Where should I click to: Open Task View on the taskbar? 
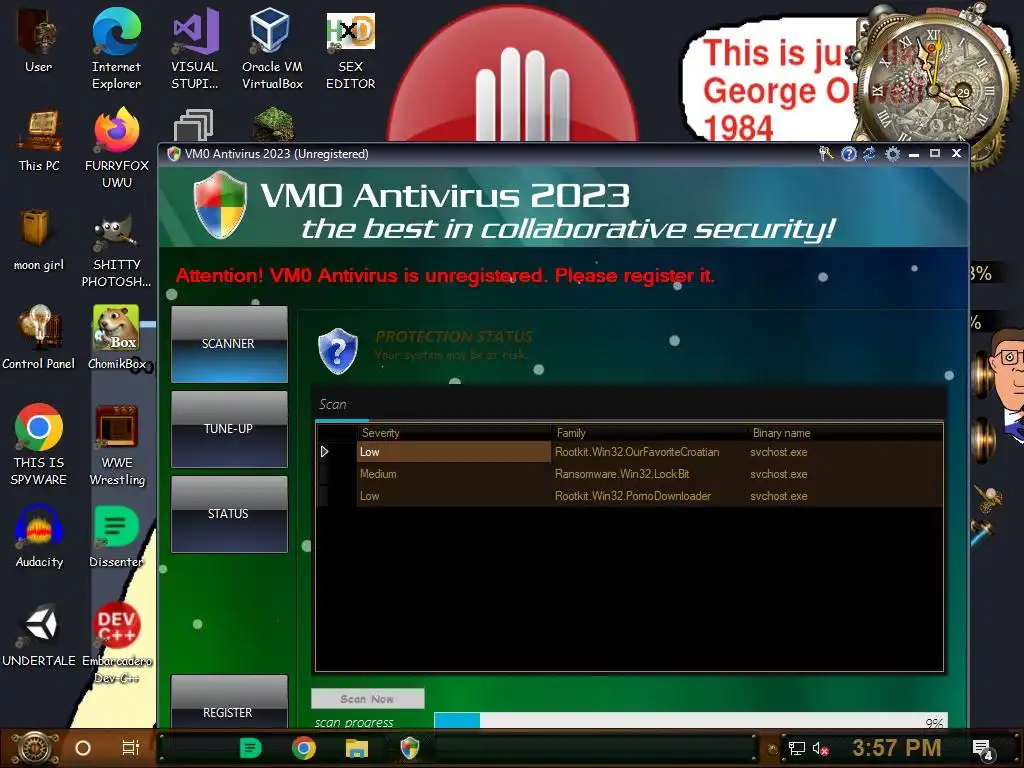coord(131,748)
